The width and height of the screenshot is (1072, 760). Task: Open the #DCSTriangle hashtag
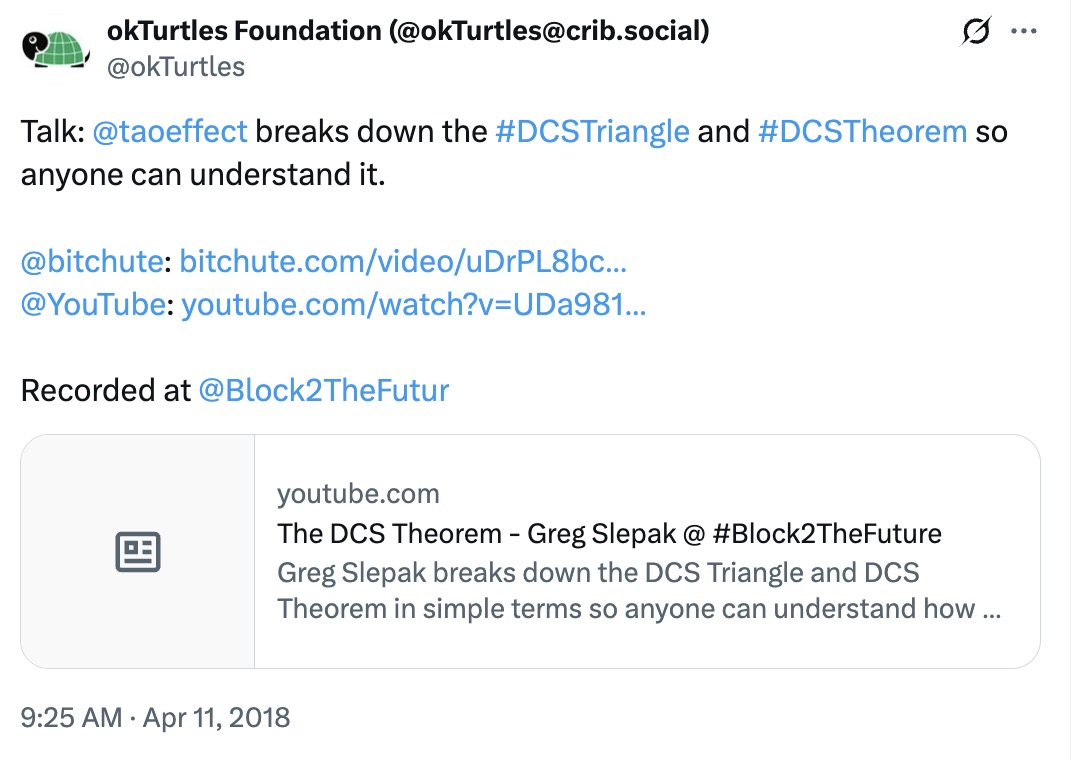coord(592,131)
